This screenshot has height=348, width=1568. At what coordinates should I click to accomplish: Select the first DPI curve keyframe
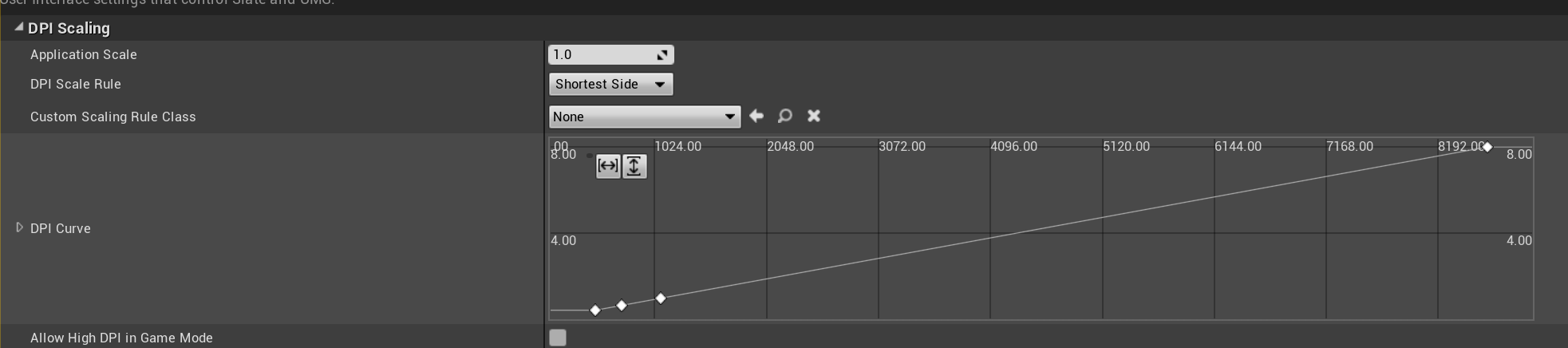pos(595,310)
